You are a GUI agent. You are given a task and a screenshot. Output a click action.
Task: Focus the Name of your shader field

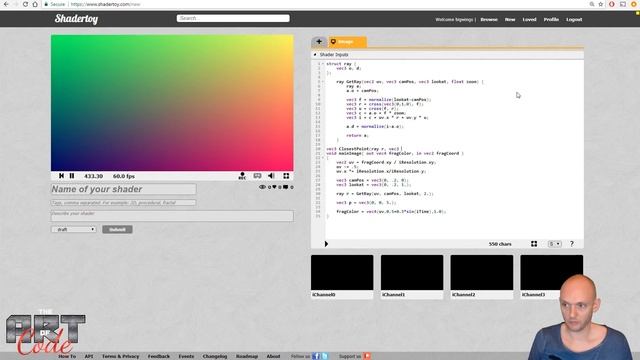[123, 189]
